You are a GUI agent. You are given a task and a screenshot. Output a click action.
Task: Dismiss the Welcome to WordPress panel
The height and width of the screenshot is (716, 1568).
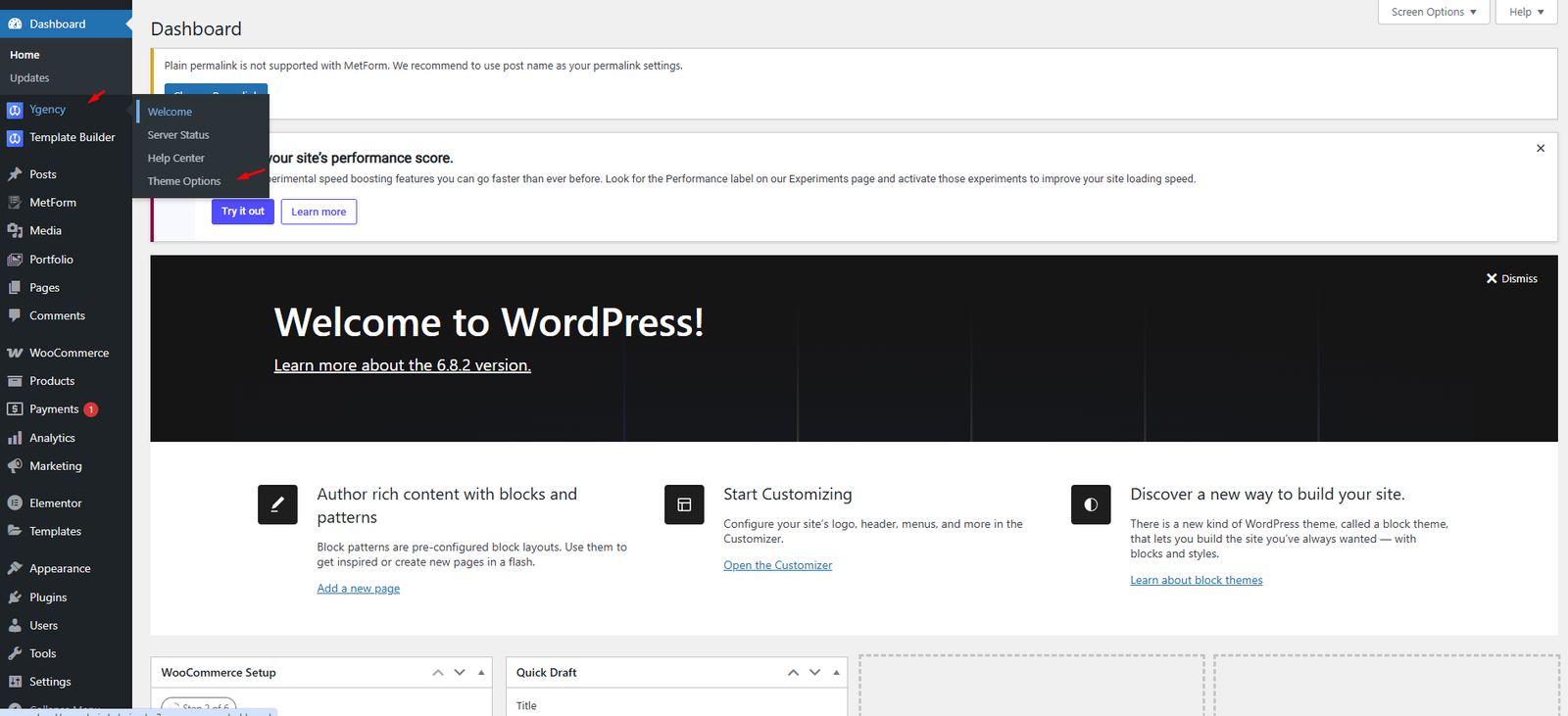point(1511,279)
